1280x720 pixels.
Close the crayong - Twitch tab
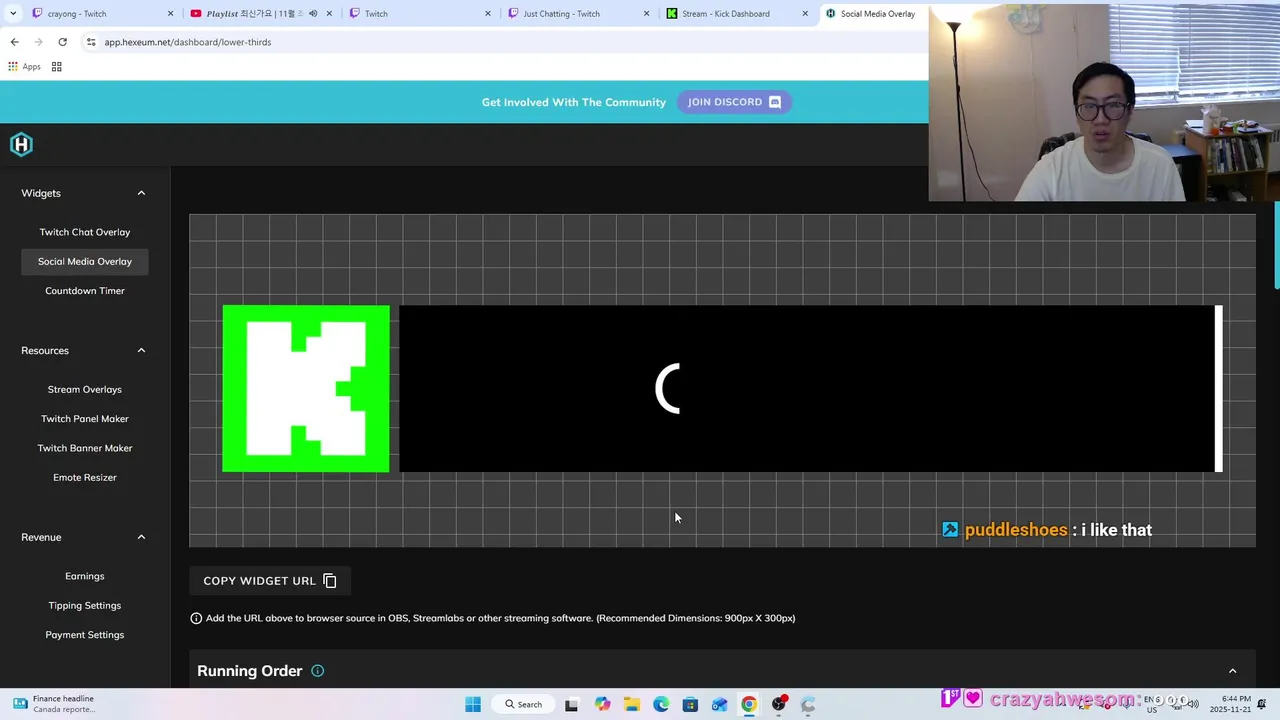(x=170, y=14)
